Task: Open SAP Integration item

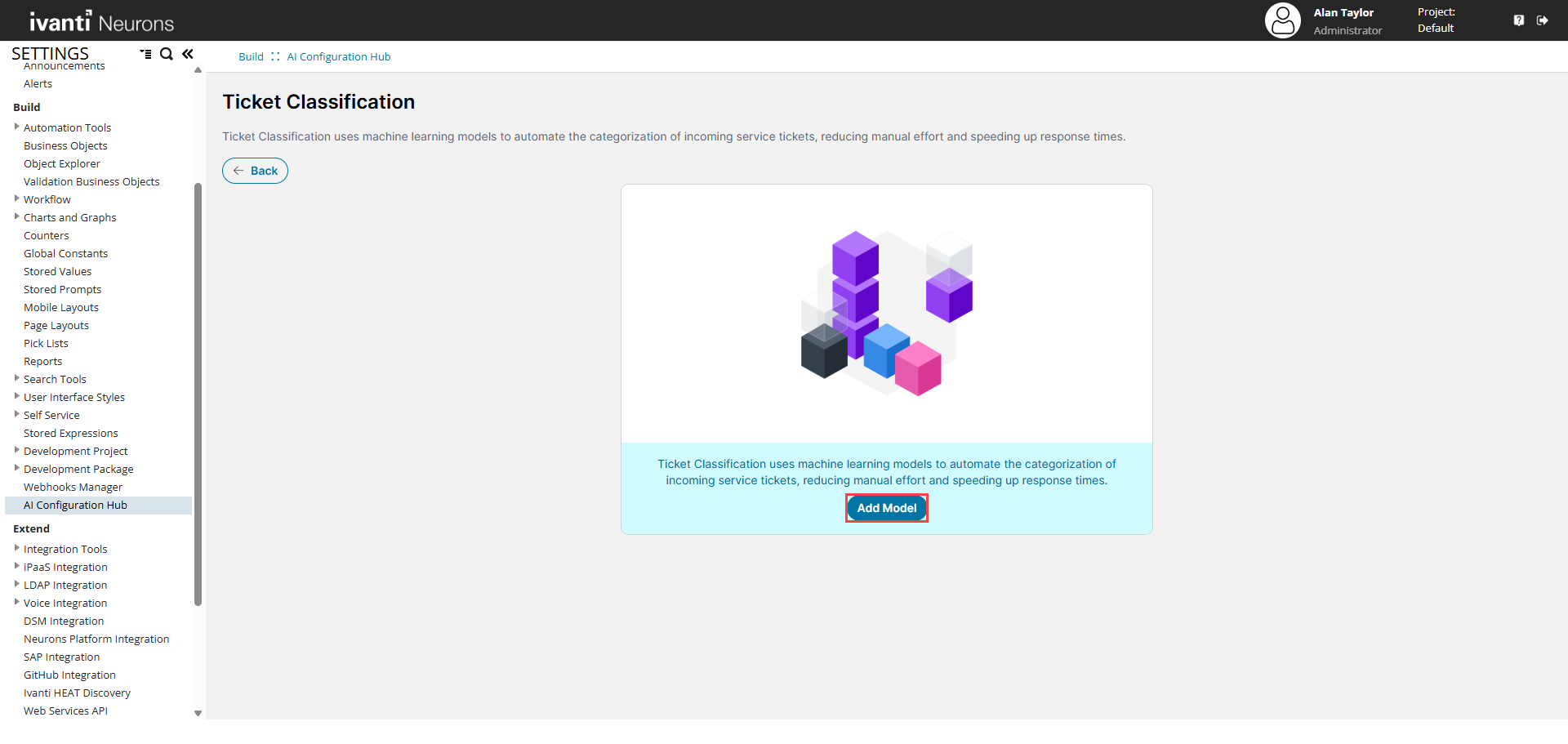Action: tap(61, 657)
